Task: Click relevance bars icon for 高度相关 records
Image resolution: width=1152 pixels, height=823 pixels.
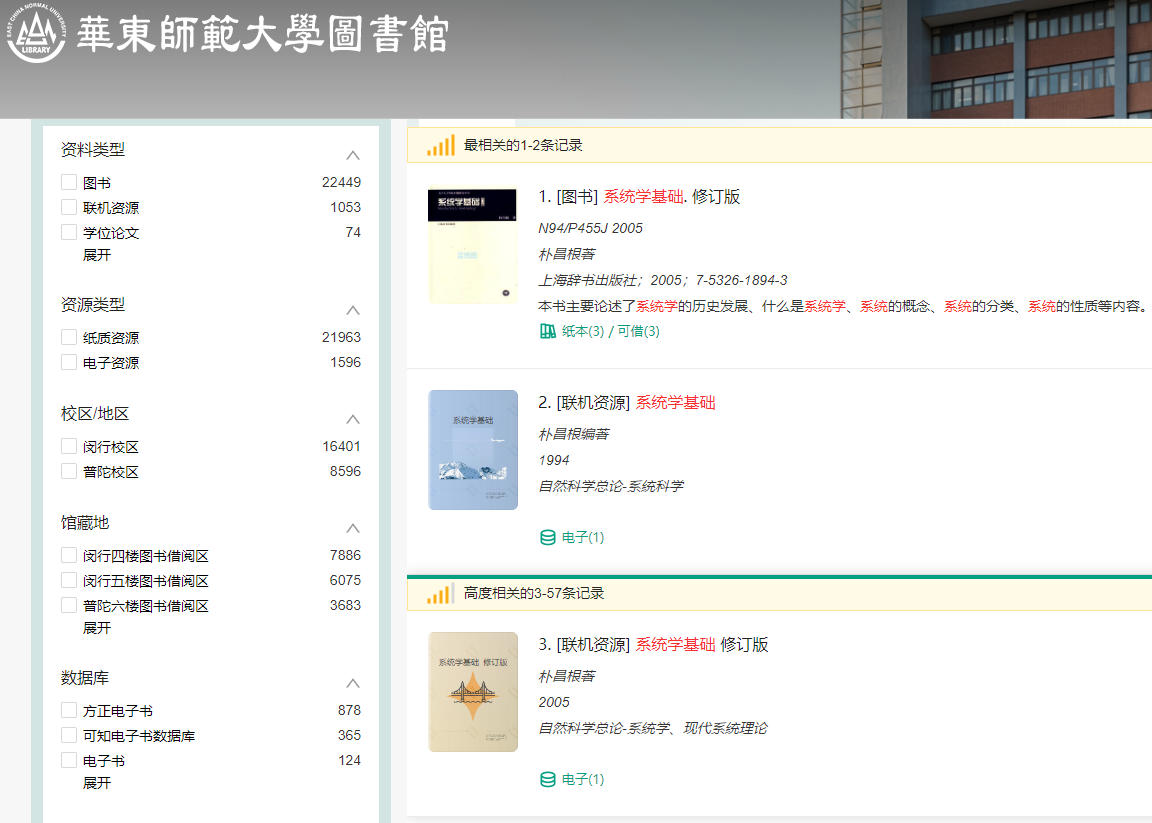Action: (440, 593)
